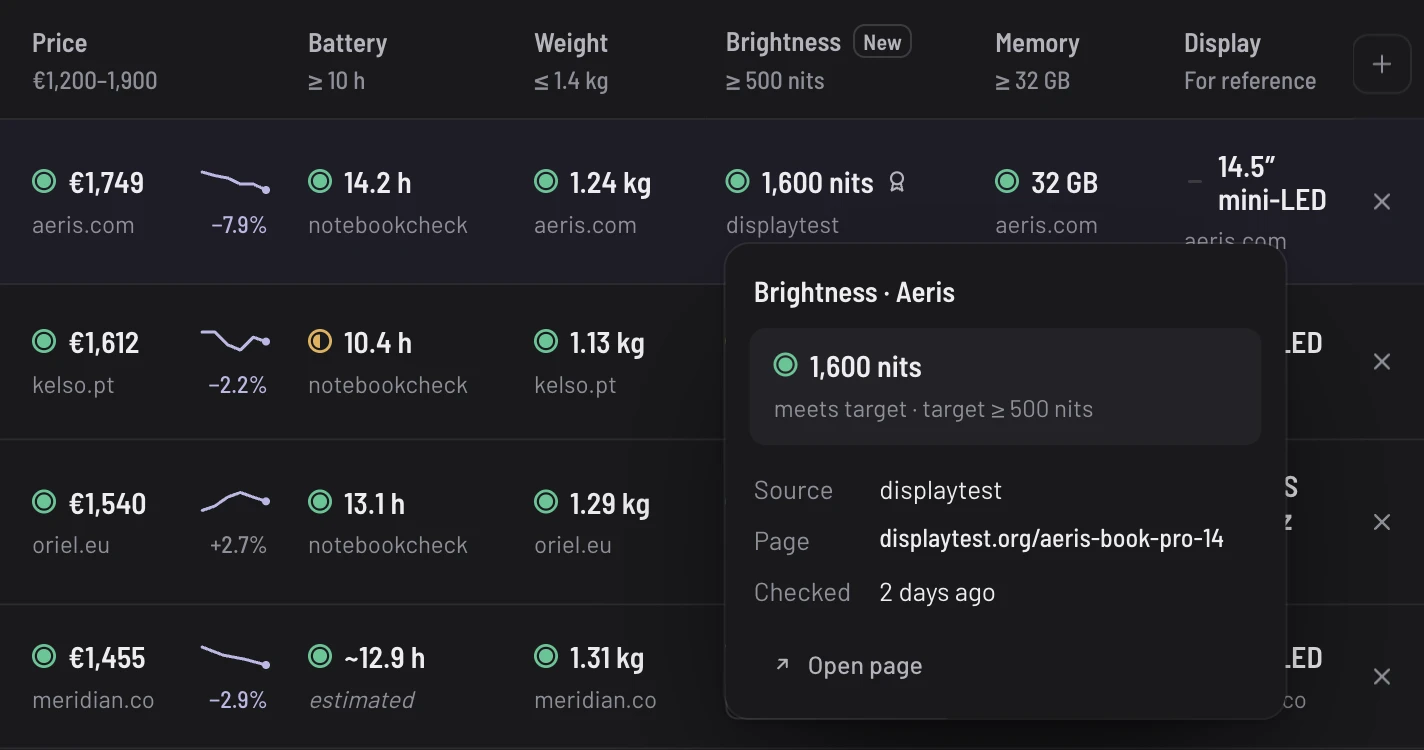
Task: Click the green status dot beside €1,749
Action: pyautogui.click(x=44, y=181)
